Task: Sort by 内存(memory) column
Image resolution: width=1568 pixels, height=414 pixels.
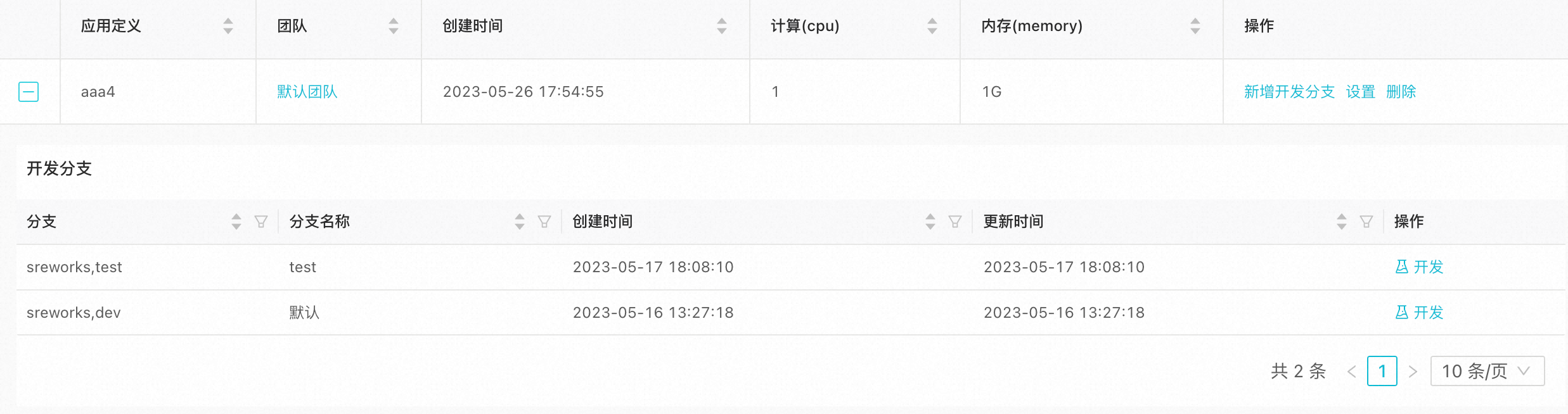Action: [x=1195, y=26]
